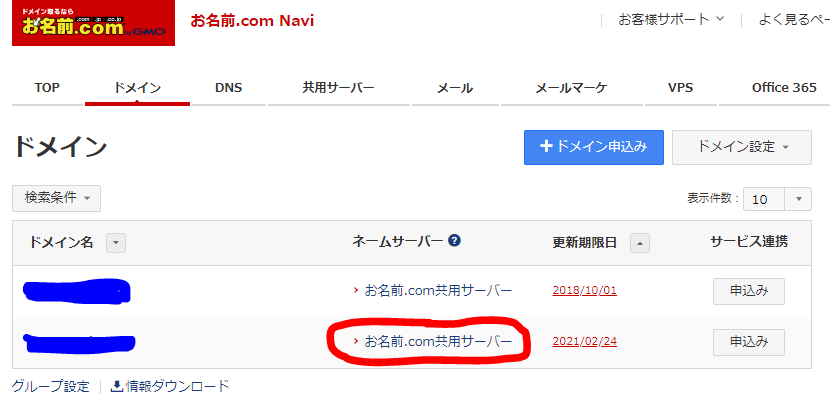This screenshot has height=416, width=830.
Task: Toggle sort arrow next to 更新期限日
Action: point(640,242)
